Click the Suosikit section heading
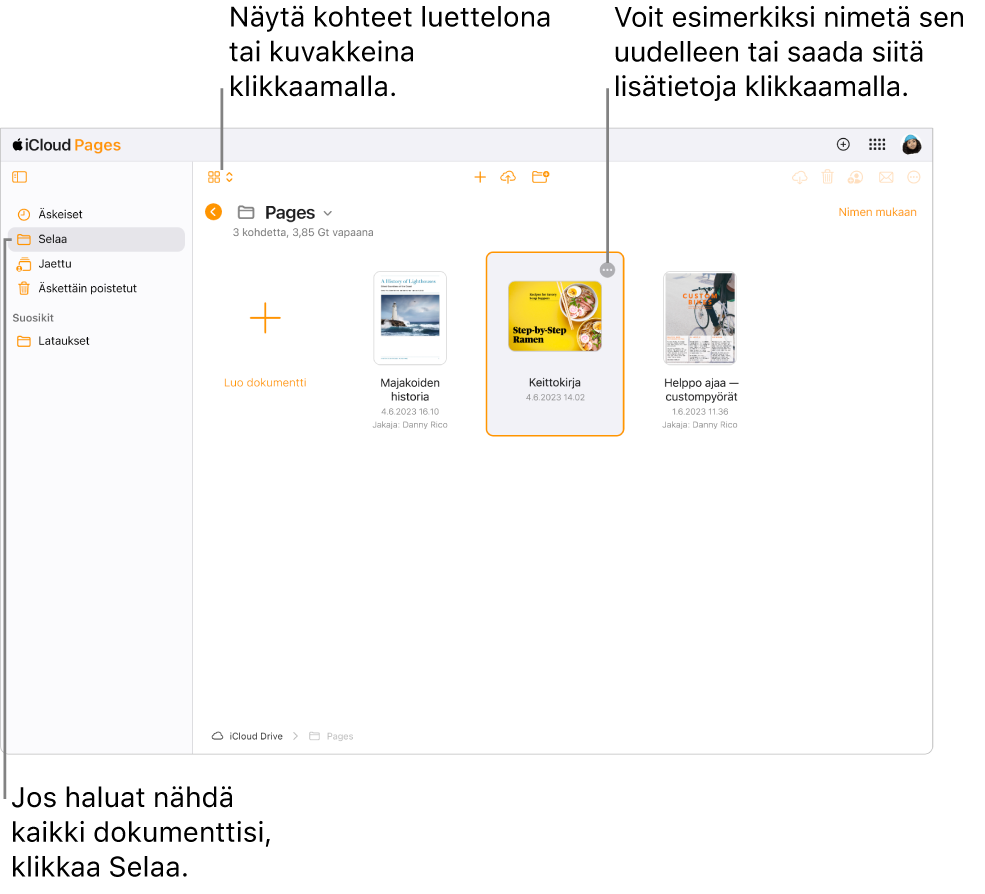The height and width of the screenshot is (894, 985). [33, 318]
